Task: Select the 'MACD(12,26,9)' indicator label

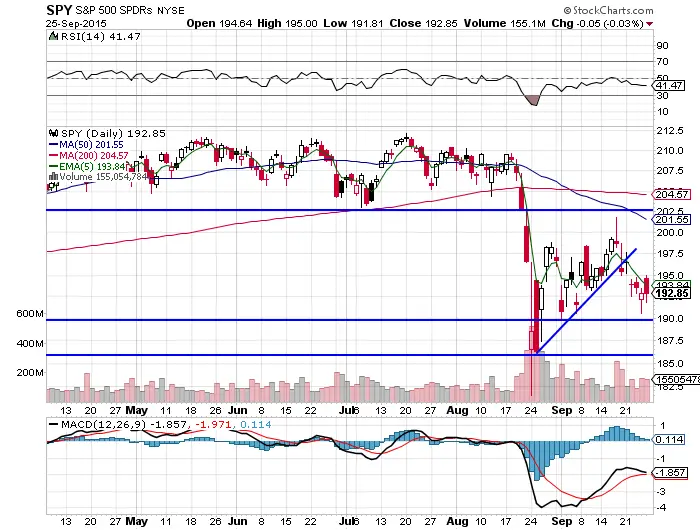Action: (x=104, y=424)
